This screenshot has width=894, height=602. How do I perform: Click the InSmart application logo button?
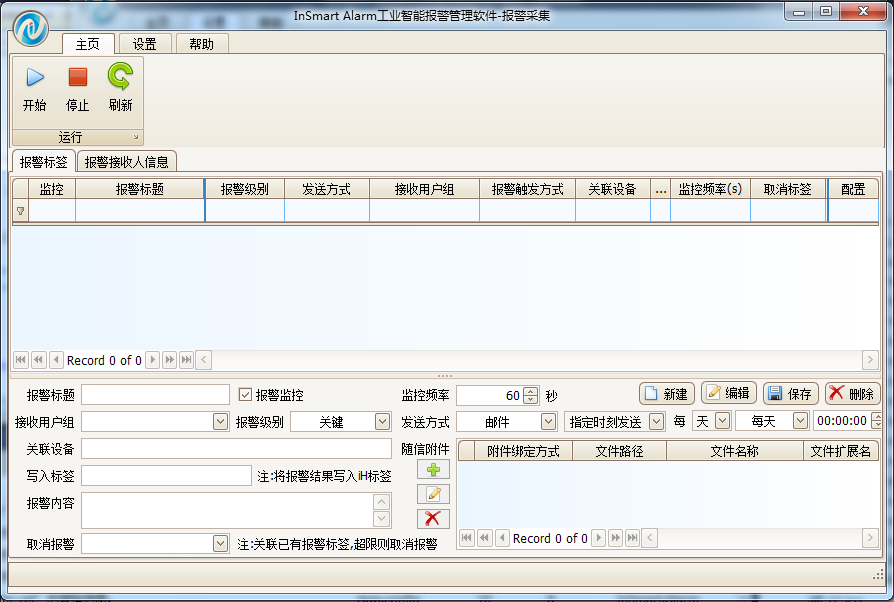[31, 29]
